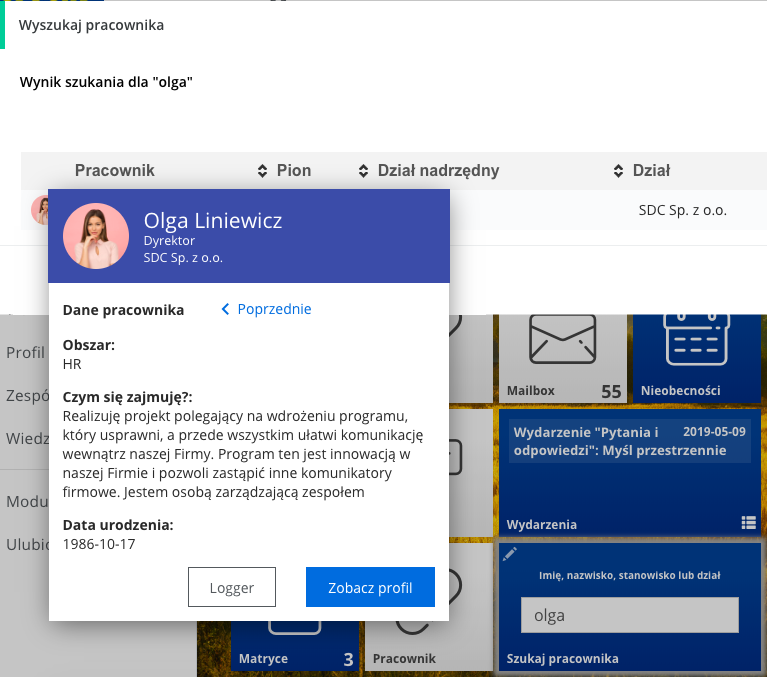
Task: Sort results by the Pion column arrows
Action: coord(363,171)
